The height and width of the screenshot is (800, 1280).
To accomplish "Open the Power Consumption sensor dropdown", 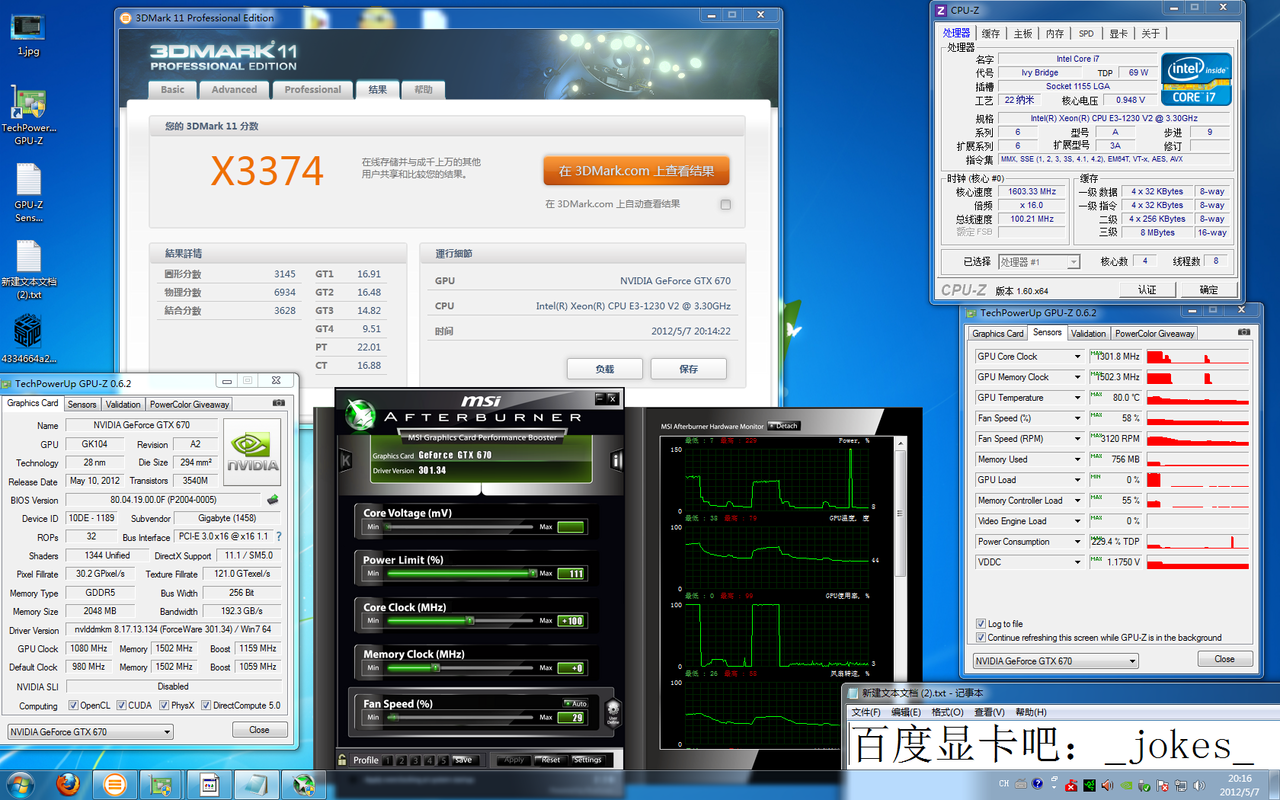I will point(1078,541).
